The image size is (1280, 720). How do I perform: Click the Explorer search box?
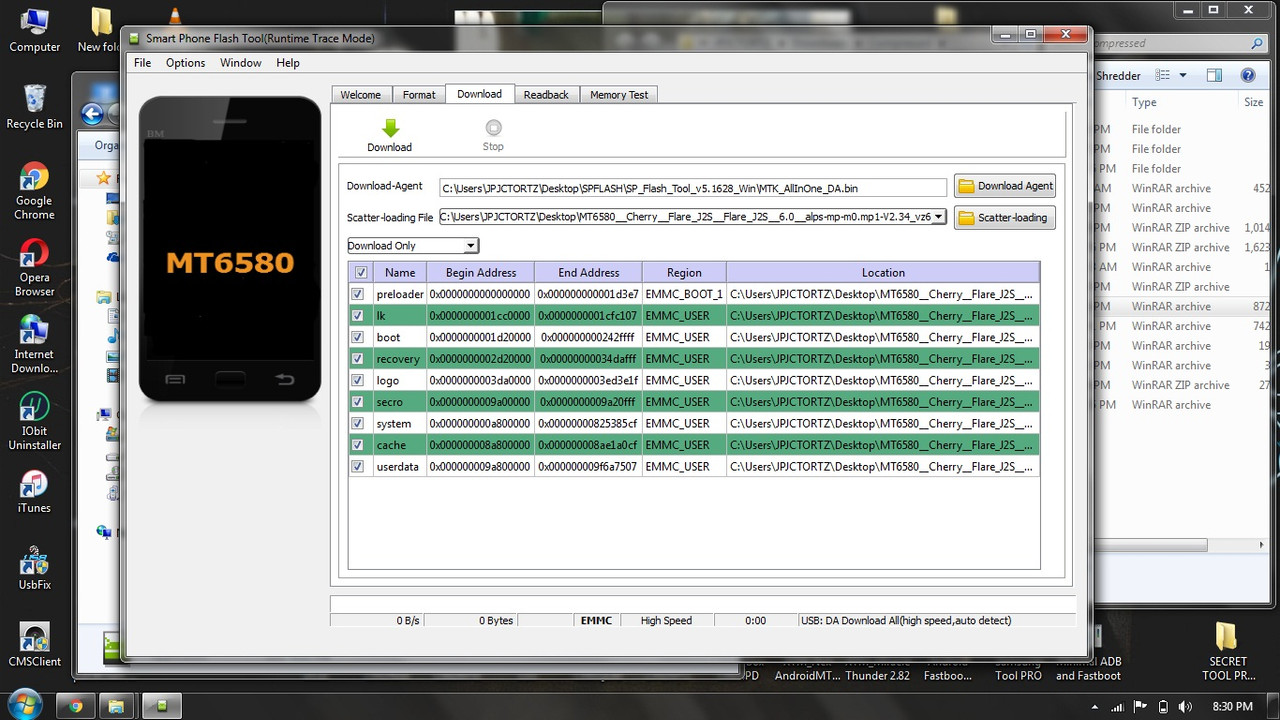[x=1178, y=44]
